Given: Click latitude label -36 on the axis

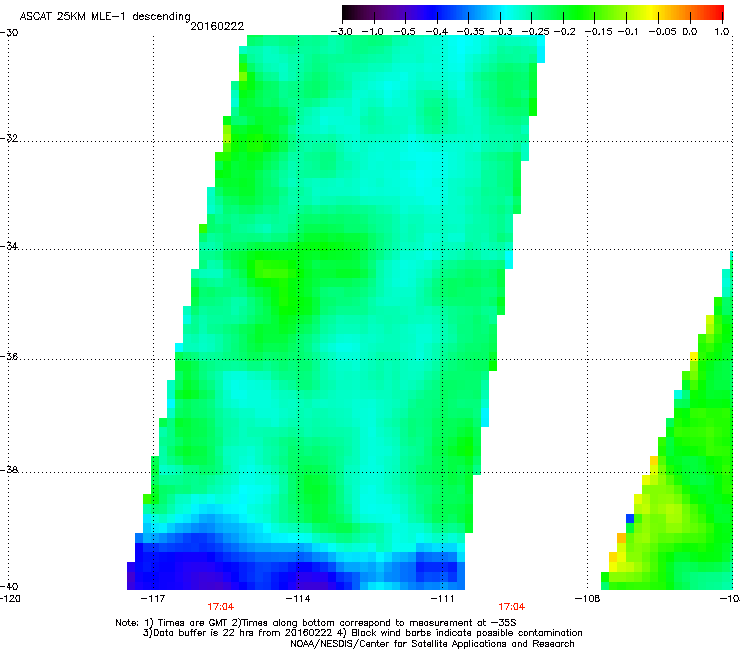Looking at the screenshot, I should click(x=9, y=356).
